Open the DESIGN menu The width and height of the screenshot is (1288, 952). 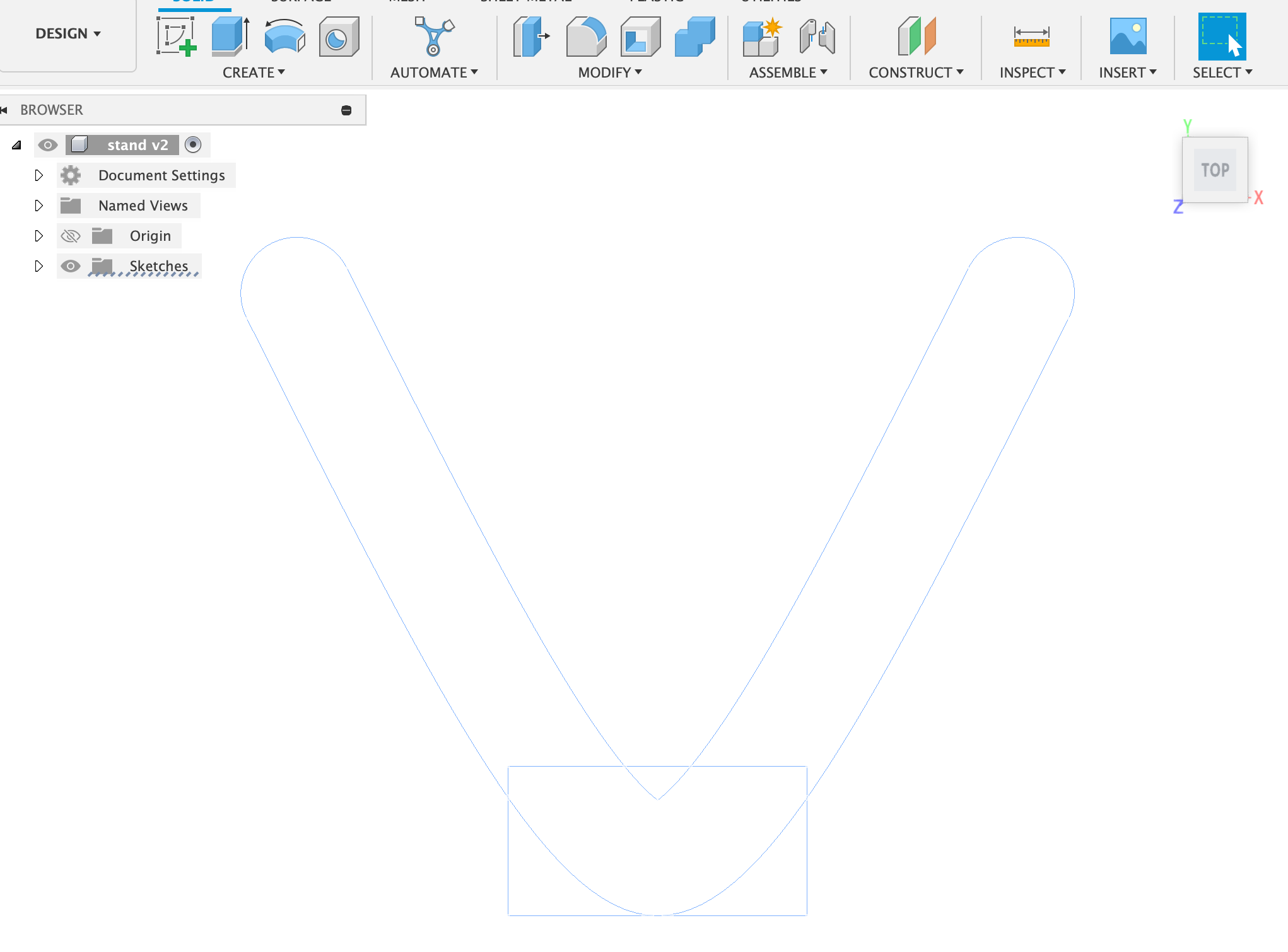tap(67, 33)
